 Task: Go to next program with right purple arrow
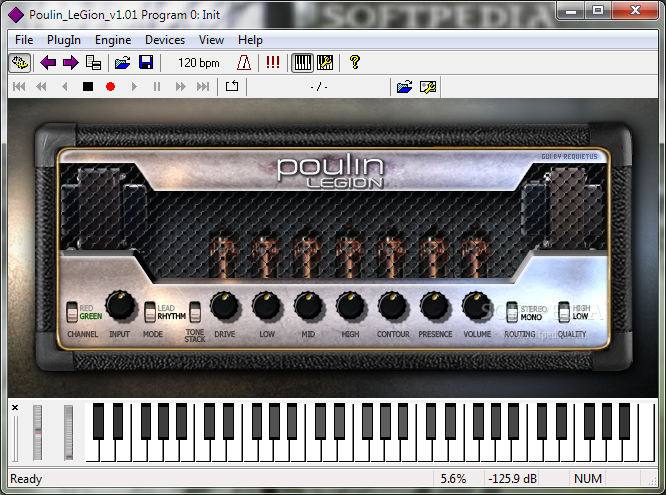[71, 63]
